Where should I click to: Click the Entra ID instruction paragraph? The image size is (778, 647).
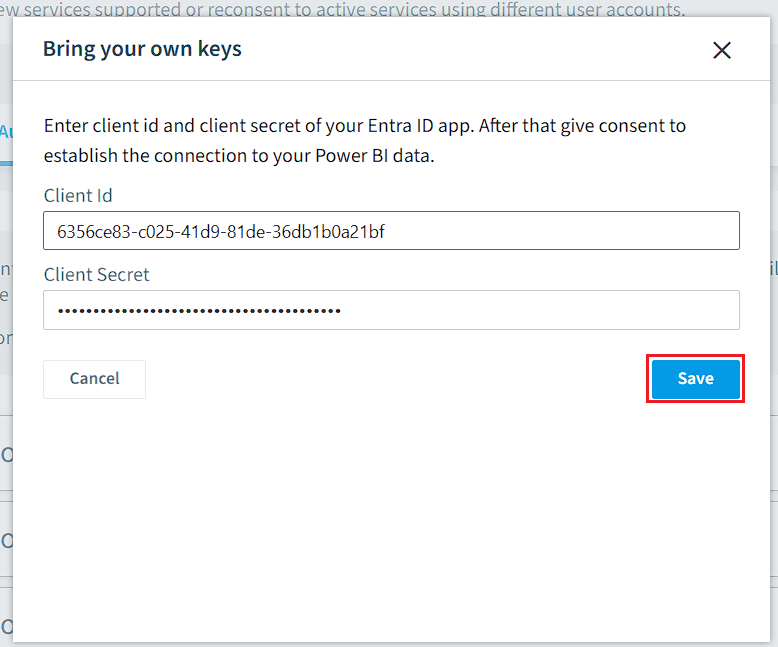pos(365,140)
